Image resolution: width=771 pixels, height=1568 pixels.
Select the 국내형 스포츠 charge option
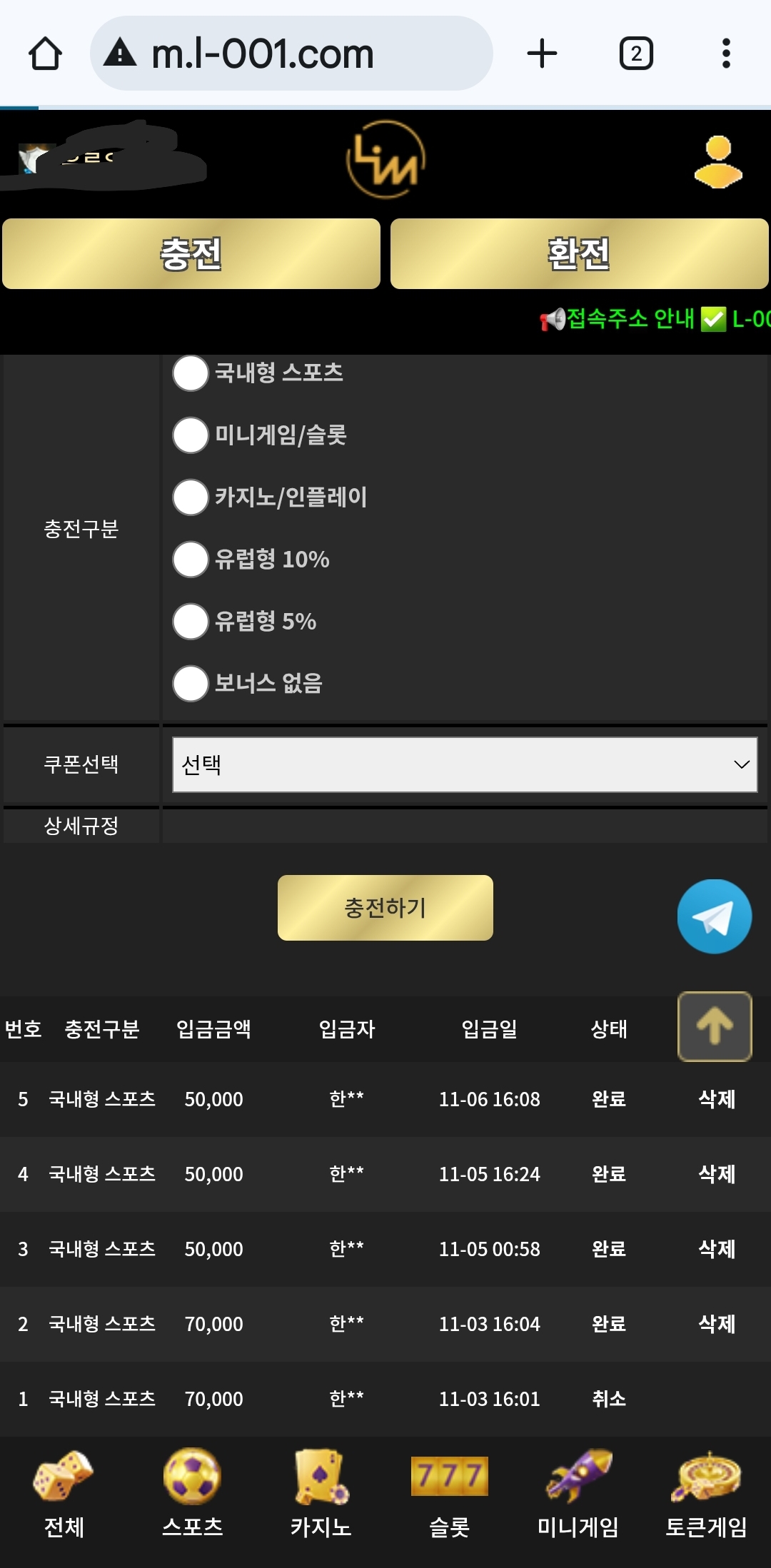190,374
